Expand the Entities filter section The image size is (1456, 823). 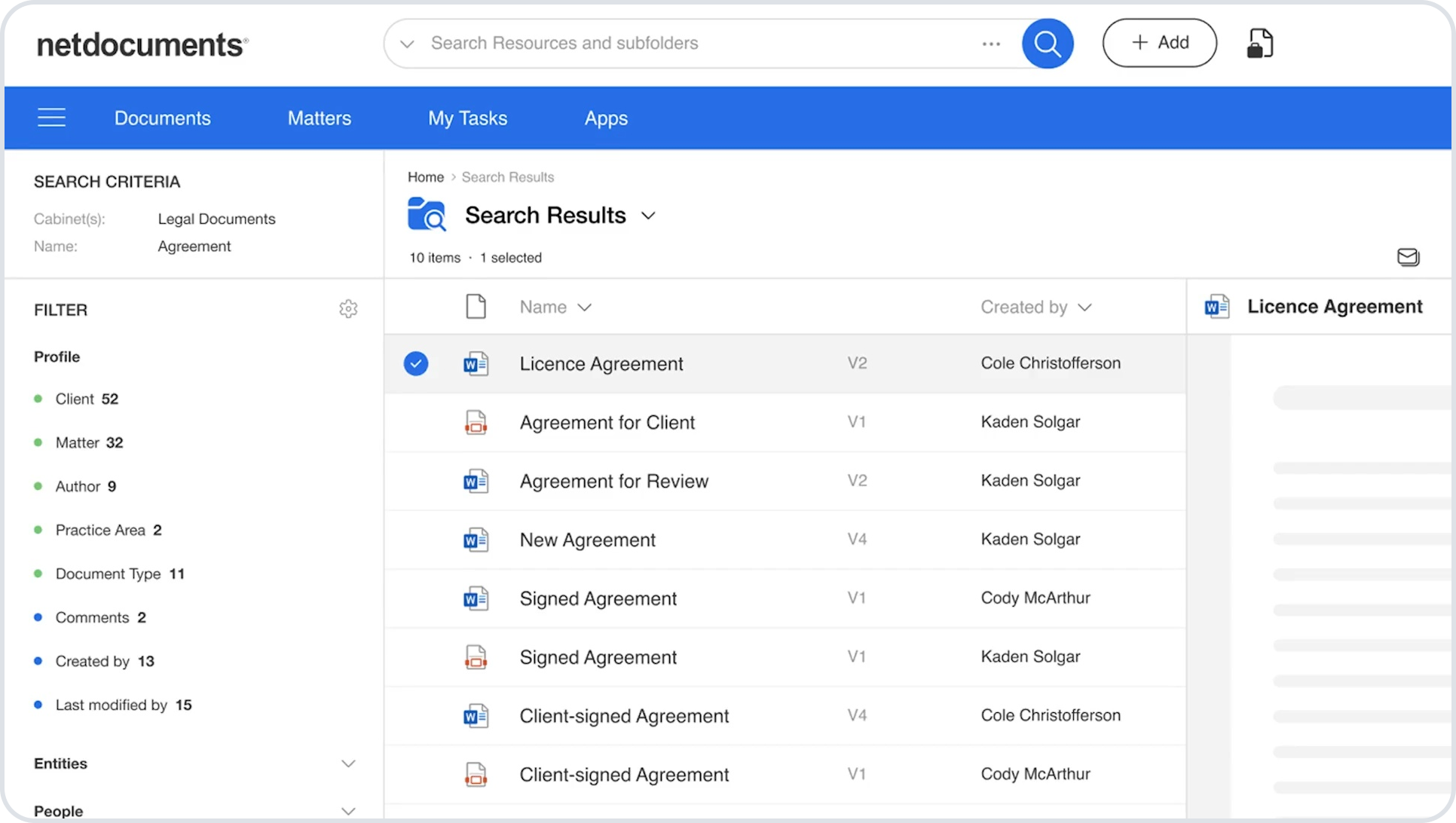[348, 763]
